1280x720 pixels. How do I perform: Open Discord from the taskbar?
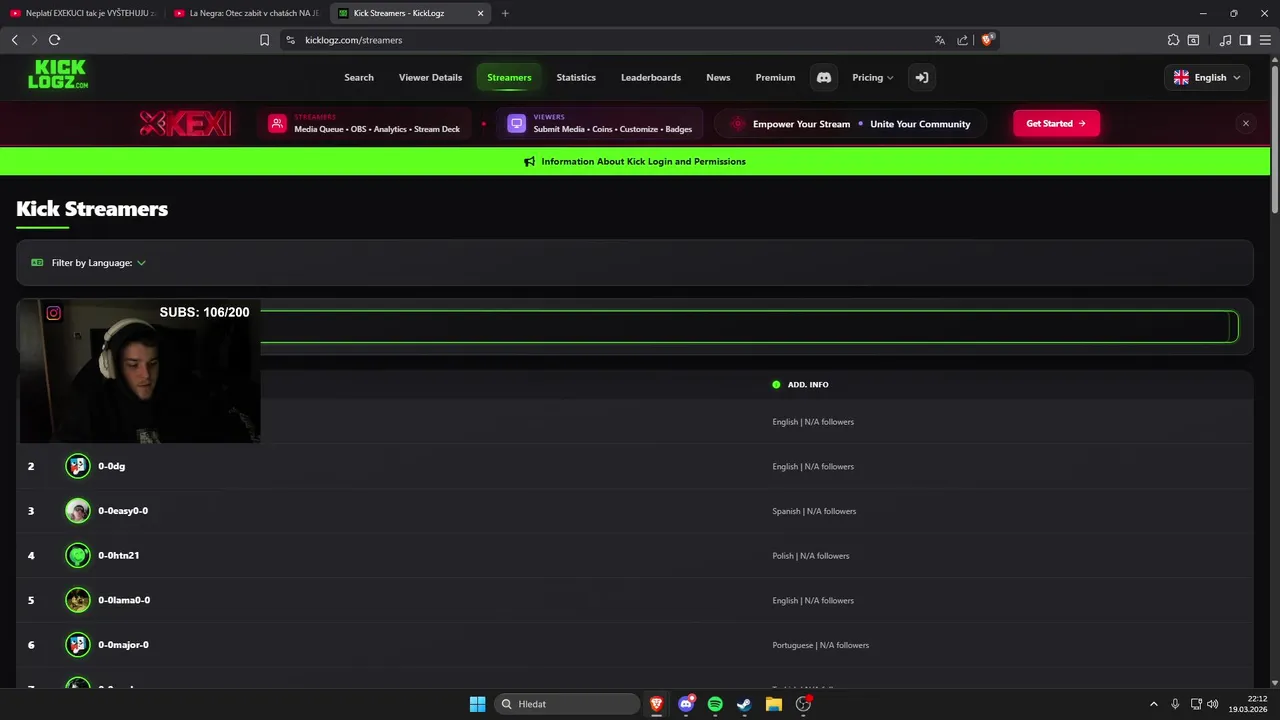pyautogui.click(x=686, y=704)
